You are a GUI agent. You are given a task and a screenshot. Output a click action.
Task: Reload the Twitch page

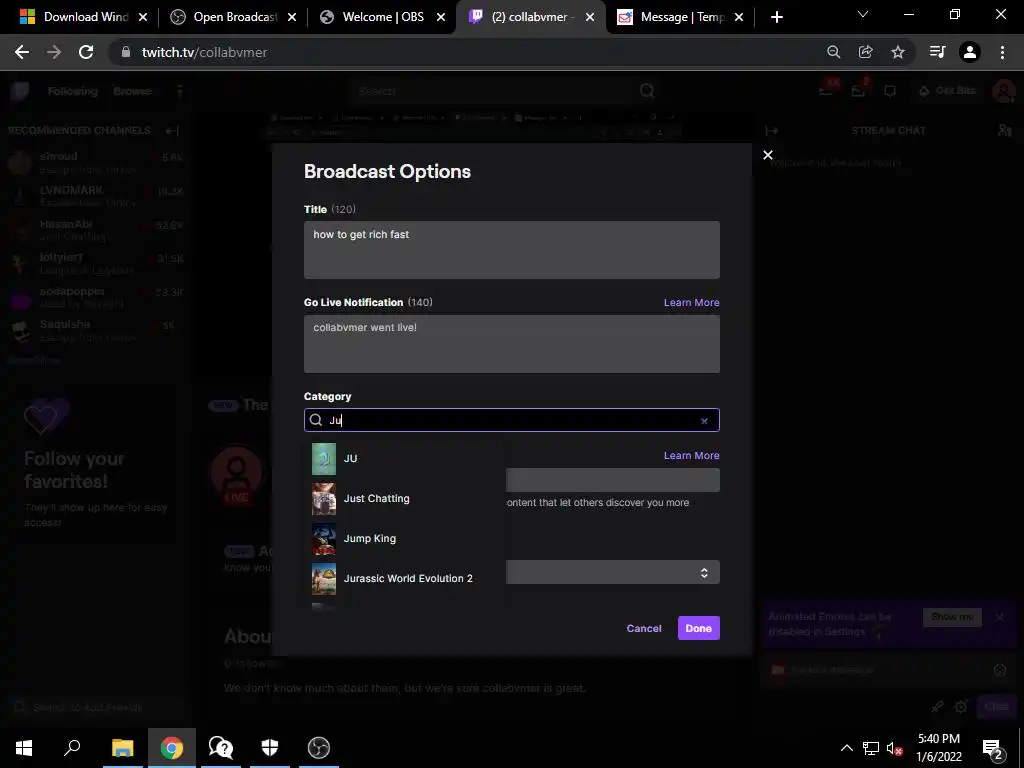pos(86,52)
